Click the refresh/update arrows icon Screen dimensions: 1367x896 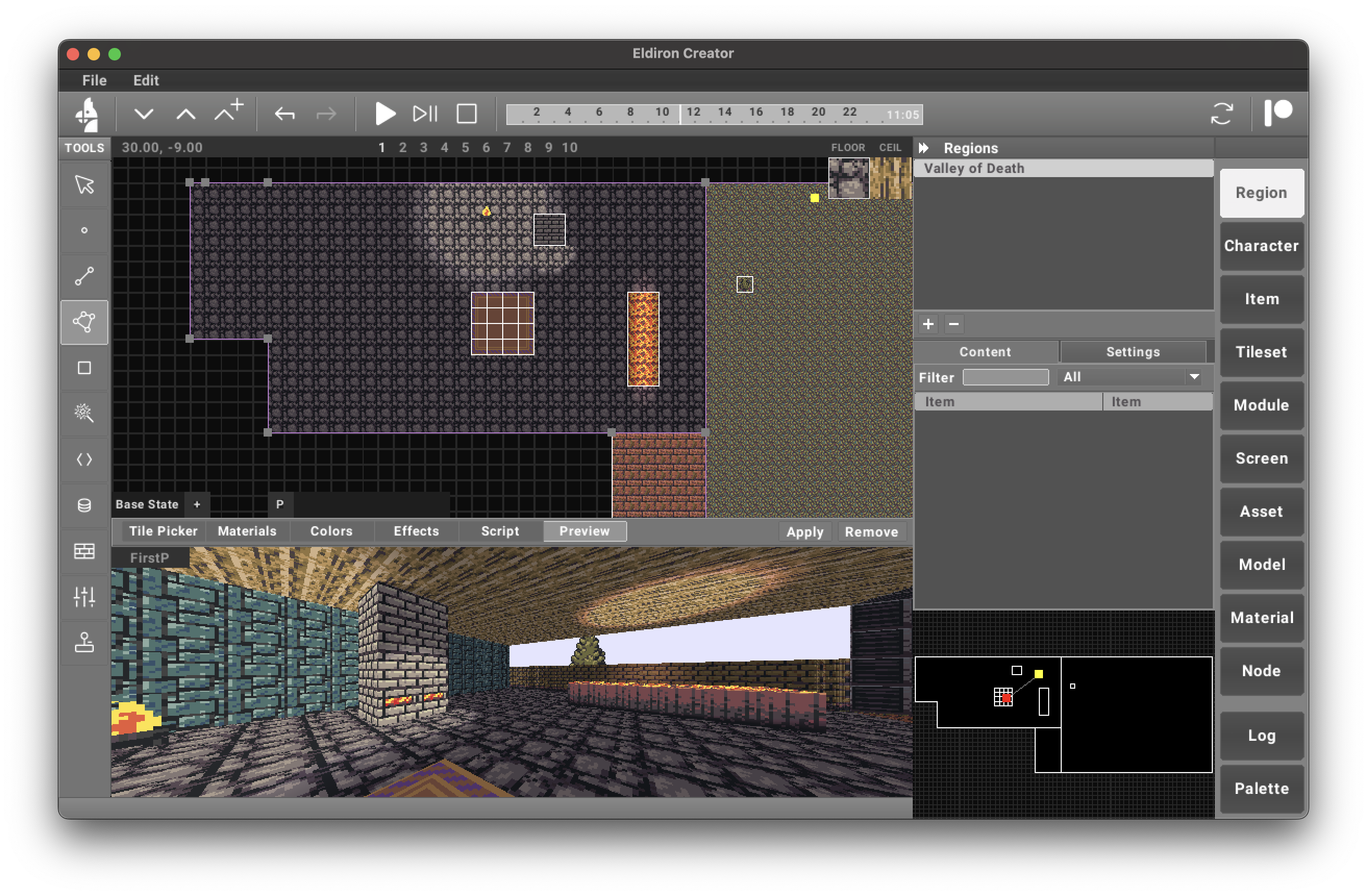[x=1222, y=114]
